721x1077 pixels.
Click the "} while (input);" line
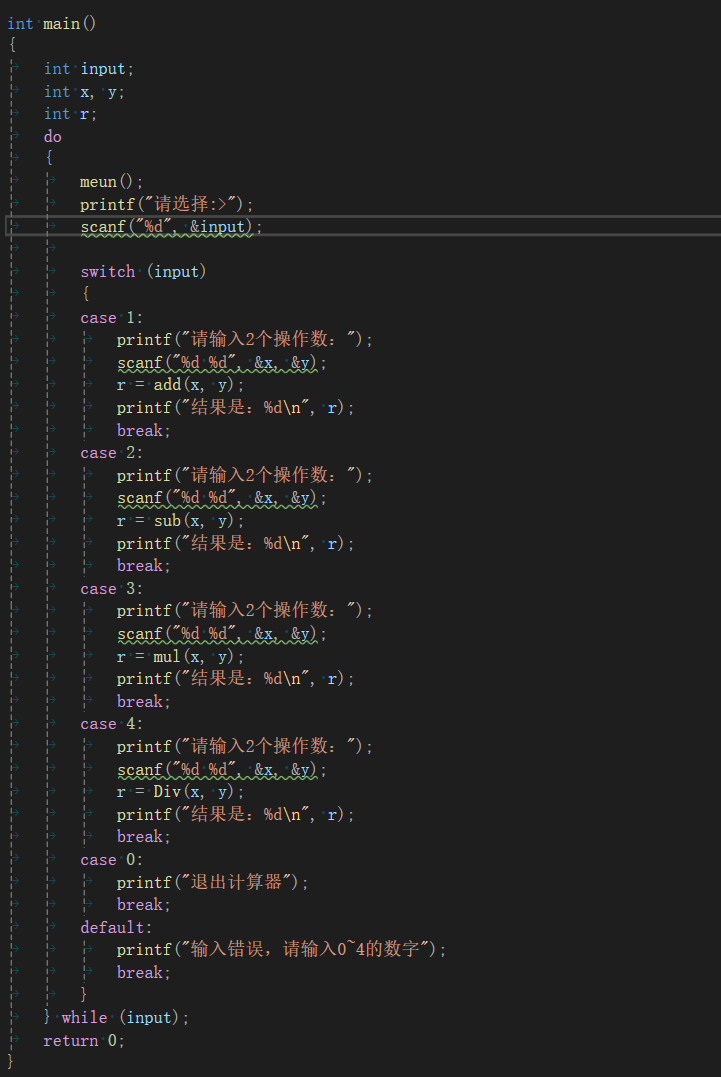coord(116,1017)
